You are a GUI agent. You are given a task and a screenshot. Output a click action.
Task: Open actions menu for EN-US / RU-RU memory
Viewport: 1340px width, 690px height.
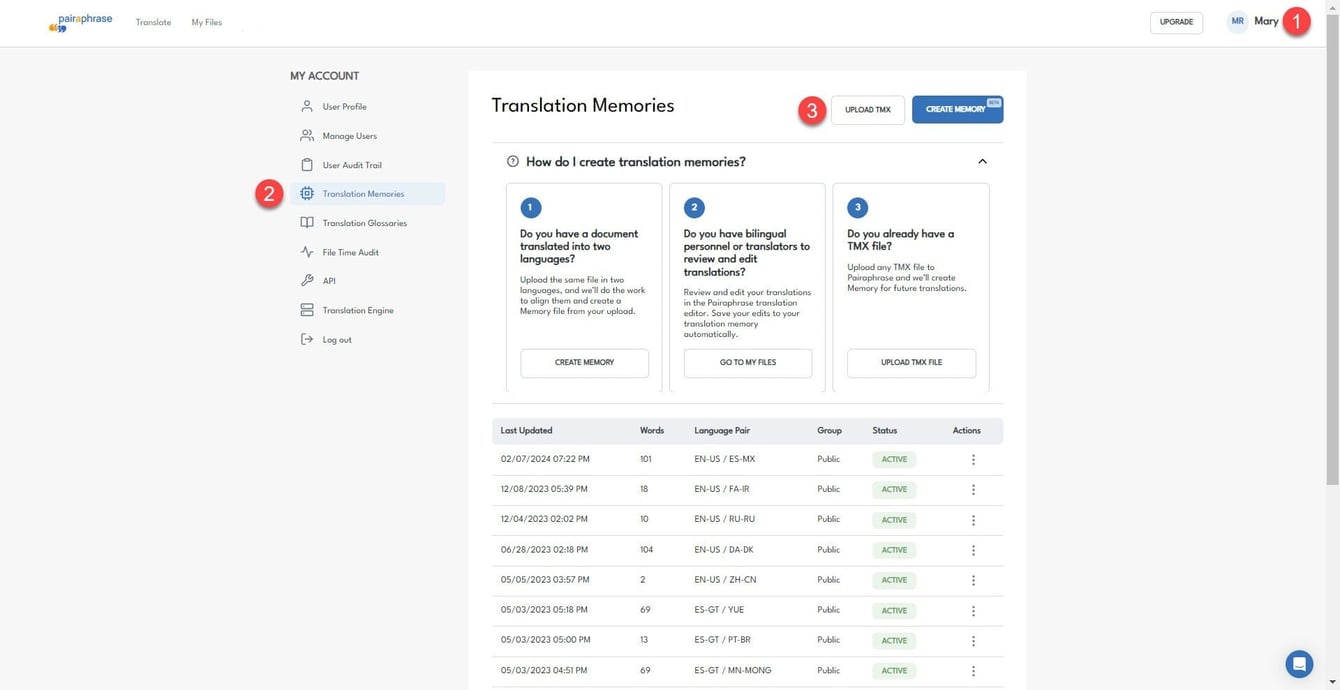point(973,520)
